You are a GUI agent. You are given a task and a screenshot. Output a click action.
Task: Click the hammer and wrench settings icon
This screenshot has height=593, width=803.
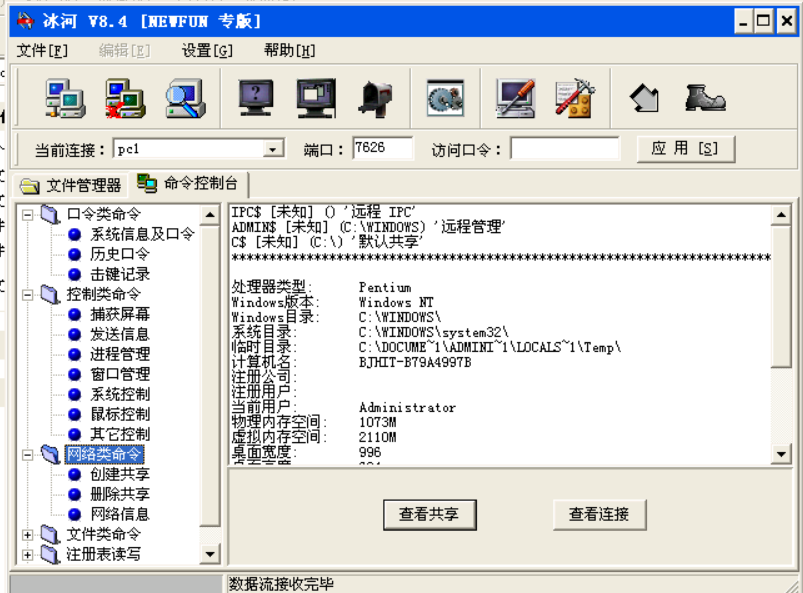[x=575, y=98]
